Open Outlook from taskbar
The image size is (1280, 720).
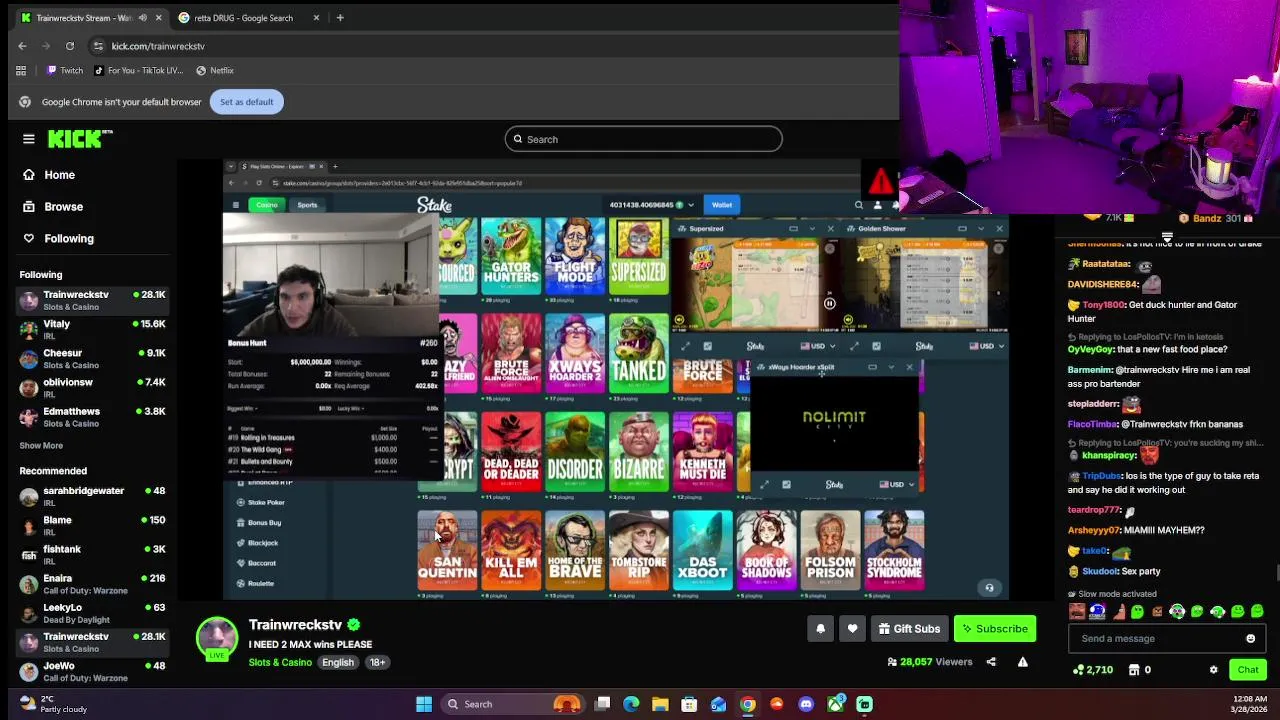tap(718, 704)
